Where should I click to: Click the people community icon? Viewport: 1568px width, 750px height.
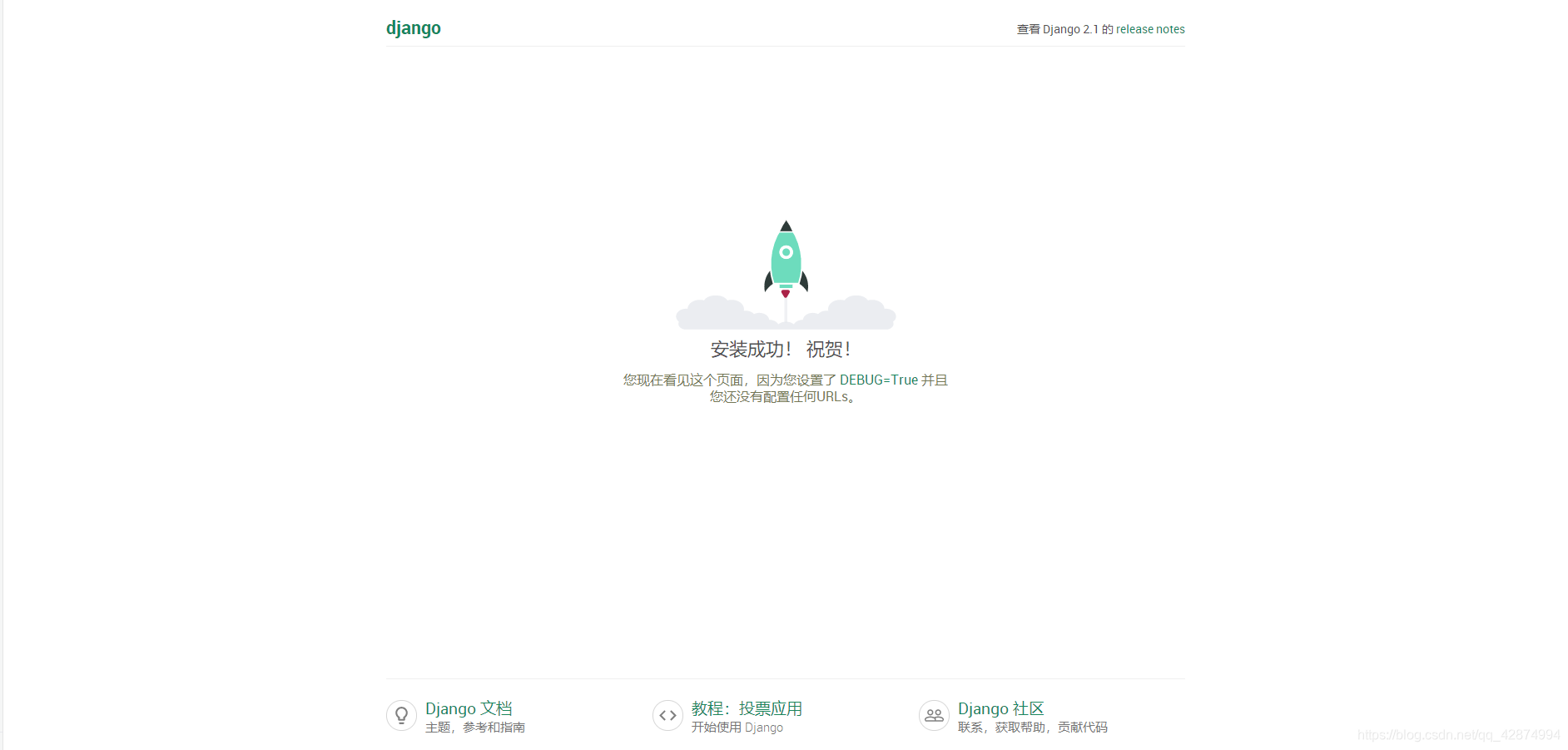pos(934,715)
